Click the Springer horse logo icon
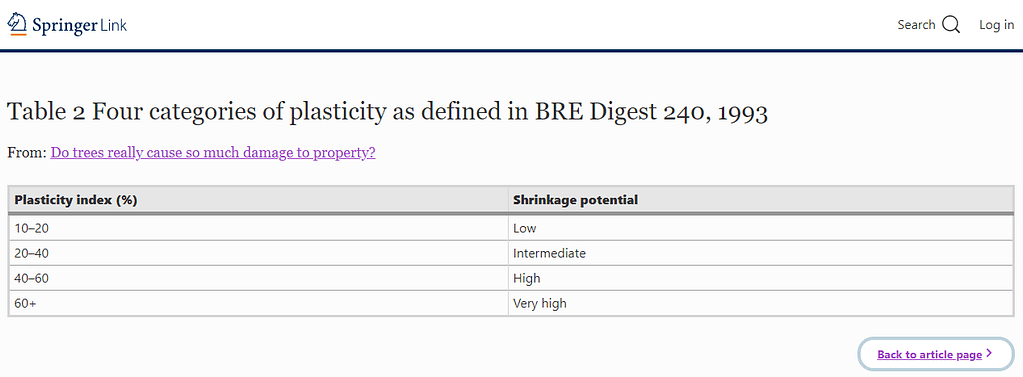The height and width of the screenshot is (377, 1023). 17,24
